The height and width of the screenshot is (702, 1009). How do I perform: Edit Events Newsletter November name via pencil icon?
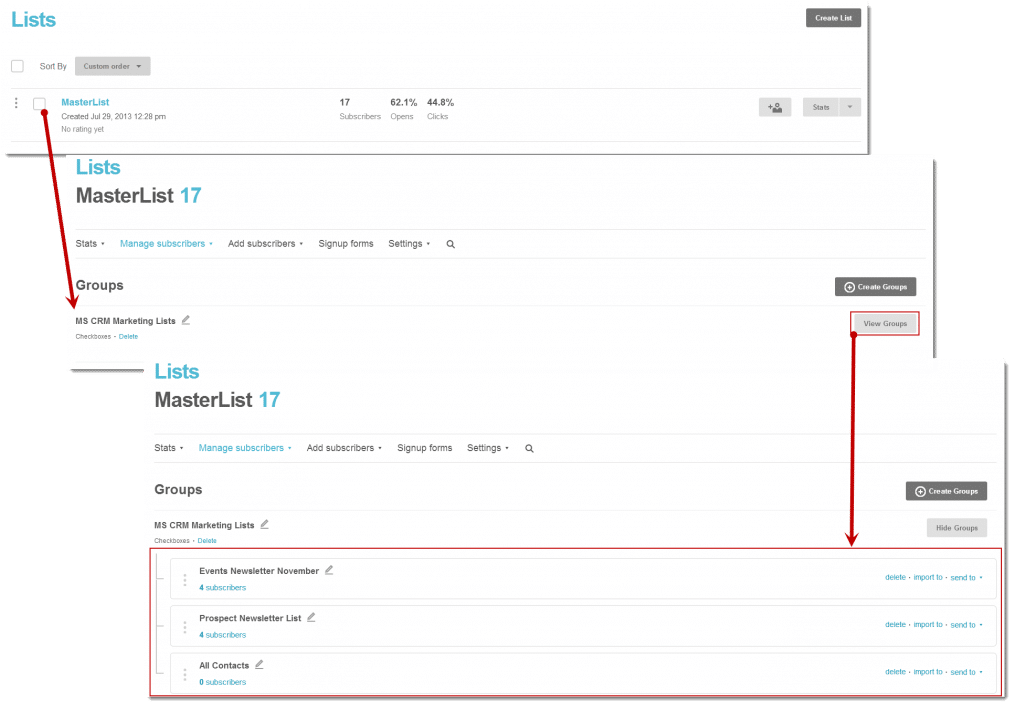click(329, 570)
